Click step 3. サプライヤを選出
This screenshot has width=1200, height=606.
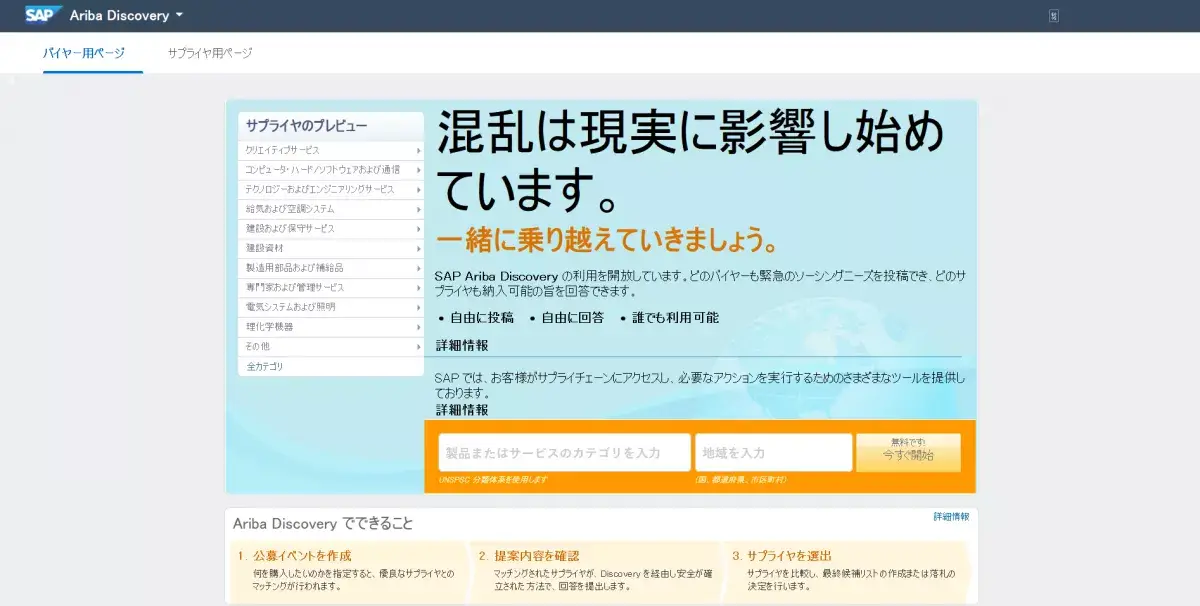(782, 556)
